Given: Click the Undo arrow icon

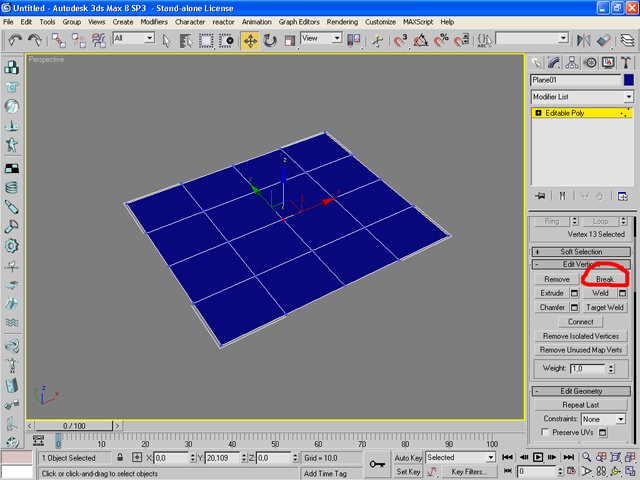Looking at the screenshot, I should pos(15,40).
